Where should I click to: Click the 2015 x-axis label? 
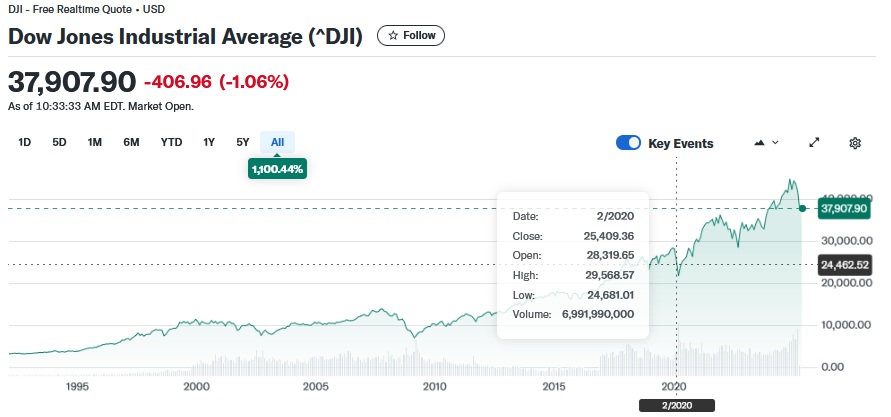coord(554,386)
